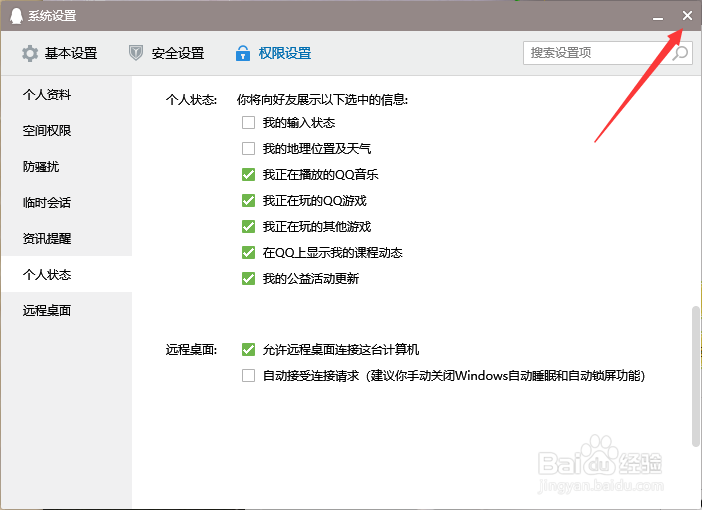Click 你将向好友展示以下选中的信息 text
The image size is (702, 510).
(x=322, y=99)
